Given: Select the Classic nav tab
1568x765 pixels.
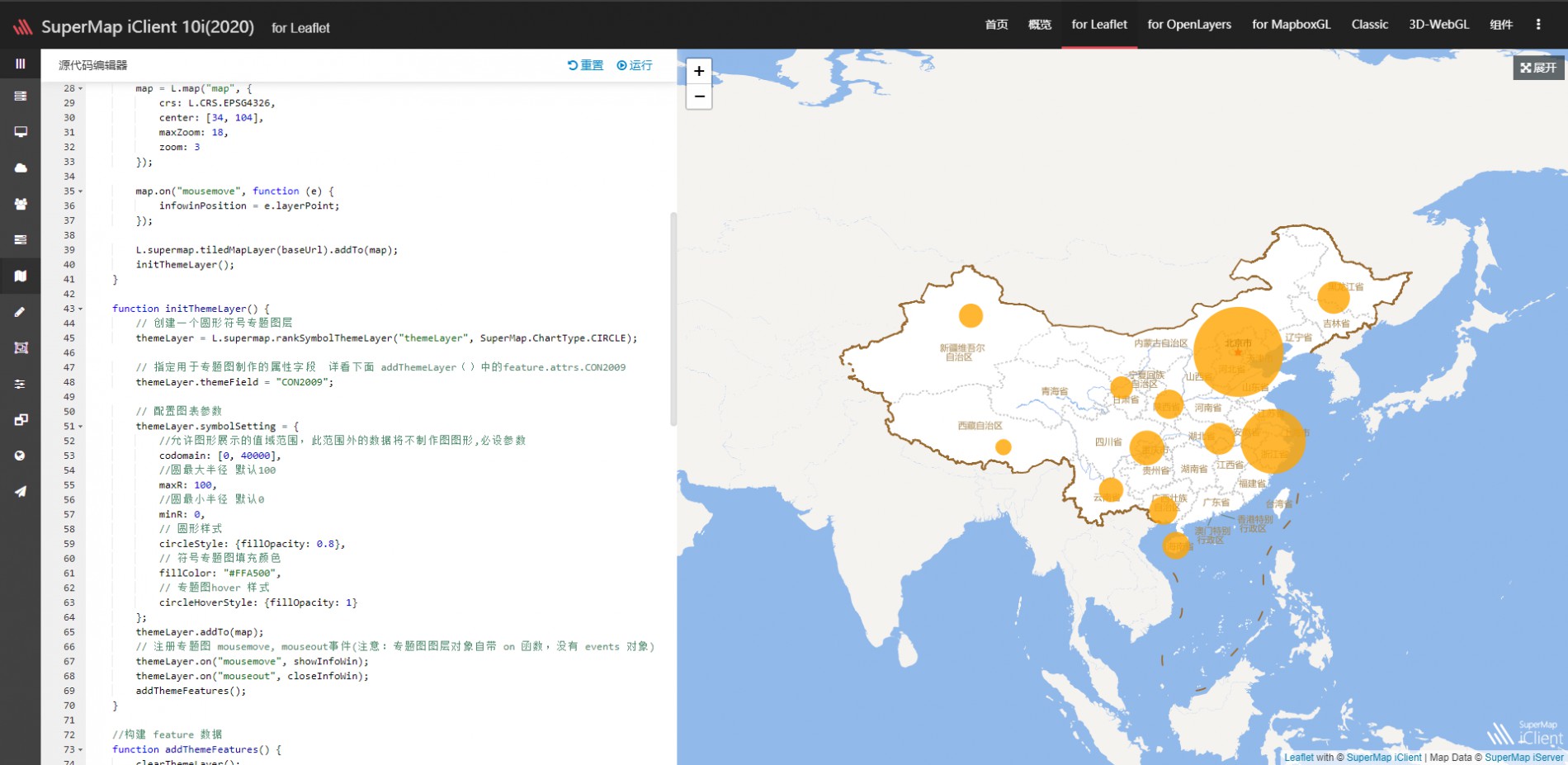Looking at the screenshot, I should [x=1370, y=25].
